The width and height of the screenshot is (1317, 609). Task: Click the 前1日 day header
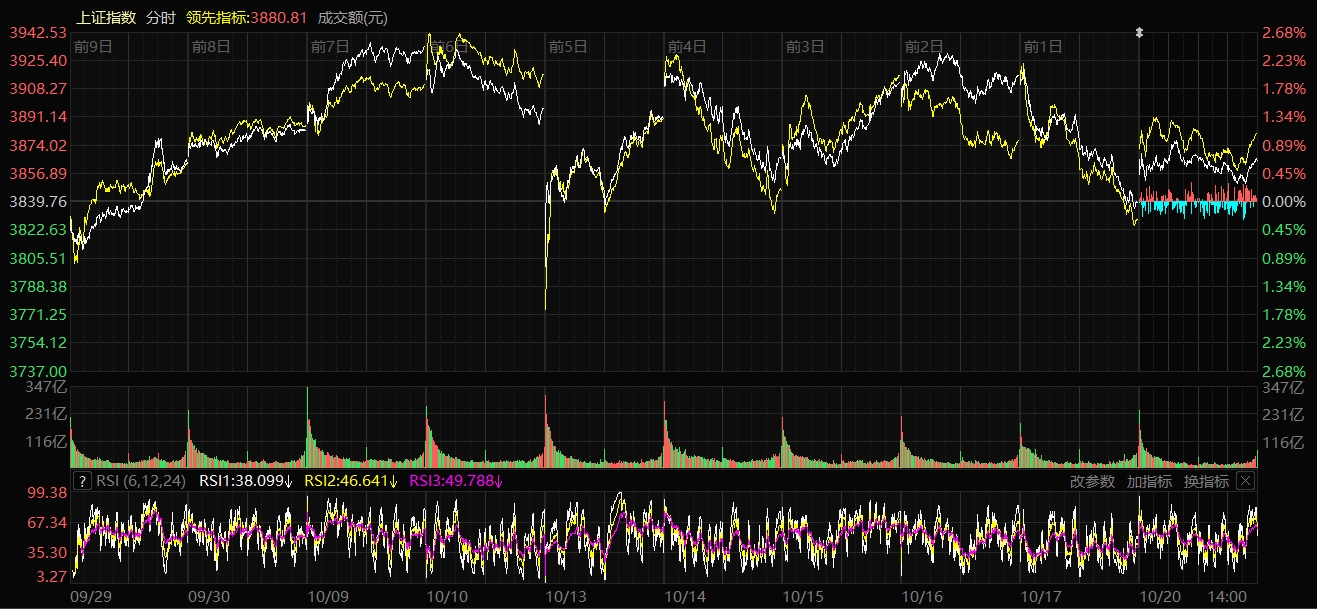(1043, 46)
